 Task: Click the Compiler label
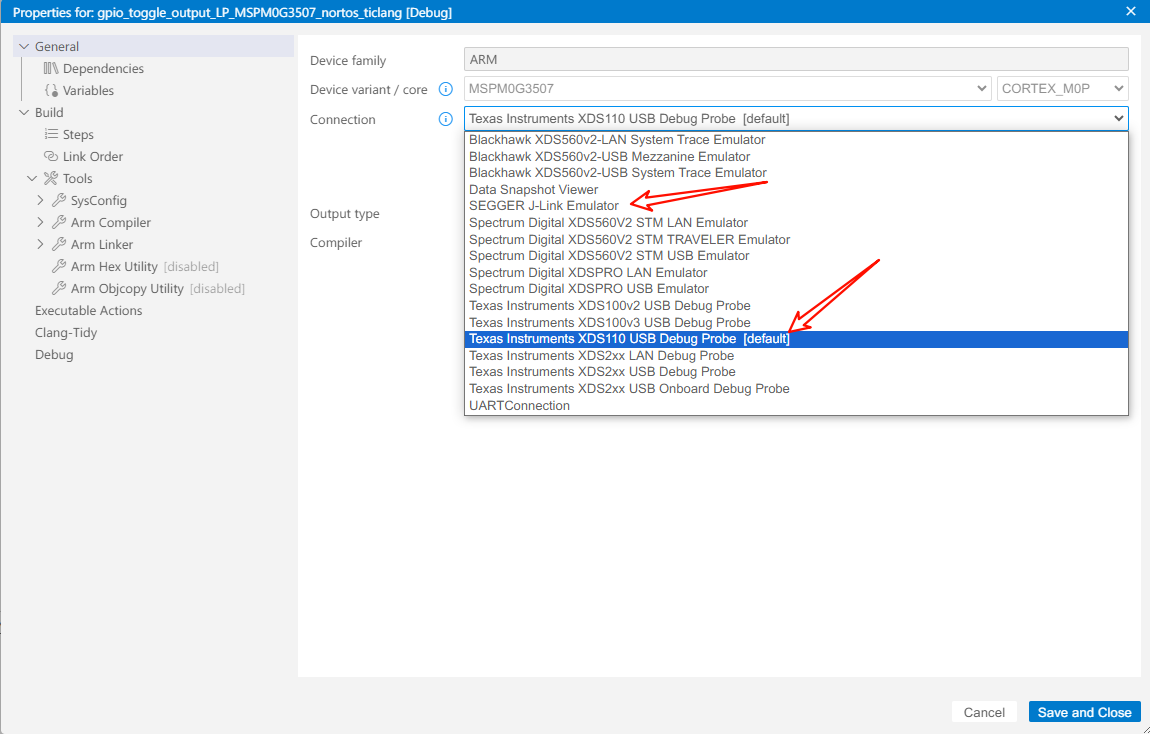pos(336,242)
